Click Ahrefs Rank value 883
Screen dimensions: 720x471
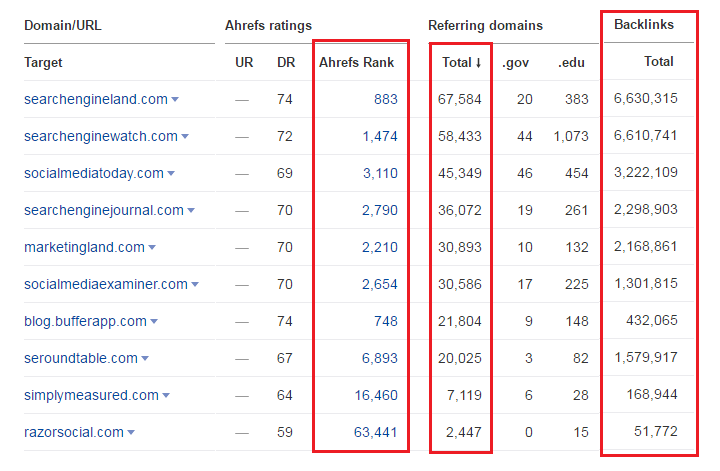pos(386,99)
